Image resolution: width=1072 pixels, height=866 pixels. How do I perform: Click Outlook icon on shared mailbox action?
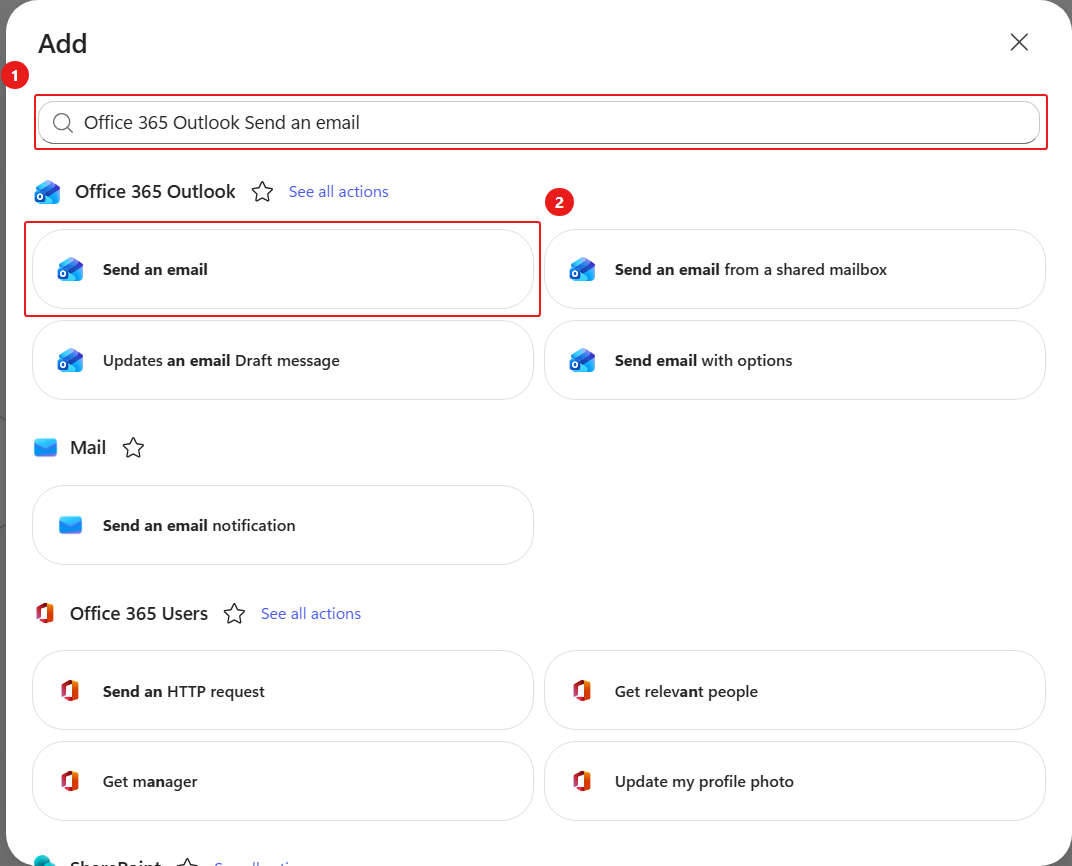[582, 269]
